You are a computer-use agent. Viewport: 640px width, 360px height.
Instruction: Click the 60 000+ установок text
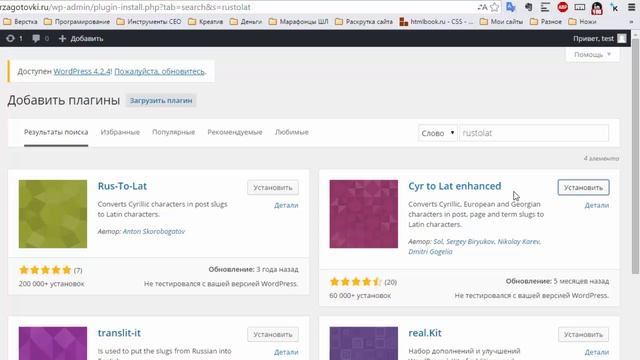coord(360,296)
